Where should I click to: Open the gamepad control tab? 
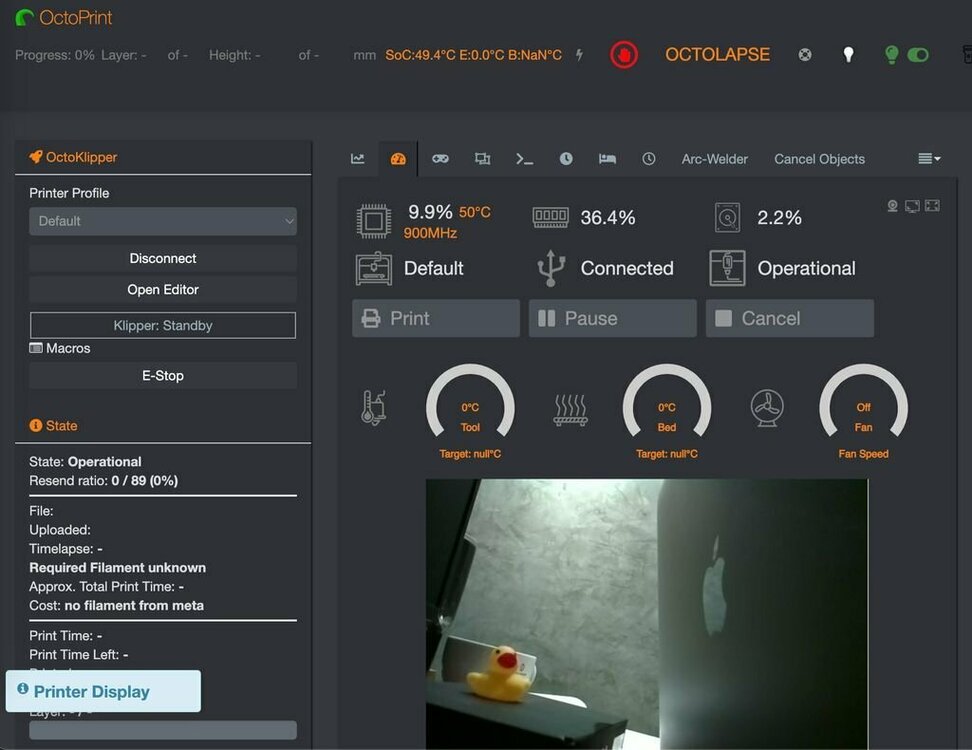440,159
